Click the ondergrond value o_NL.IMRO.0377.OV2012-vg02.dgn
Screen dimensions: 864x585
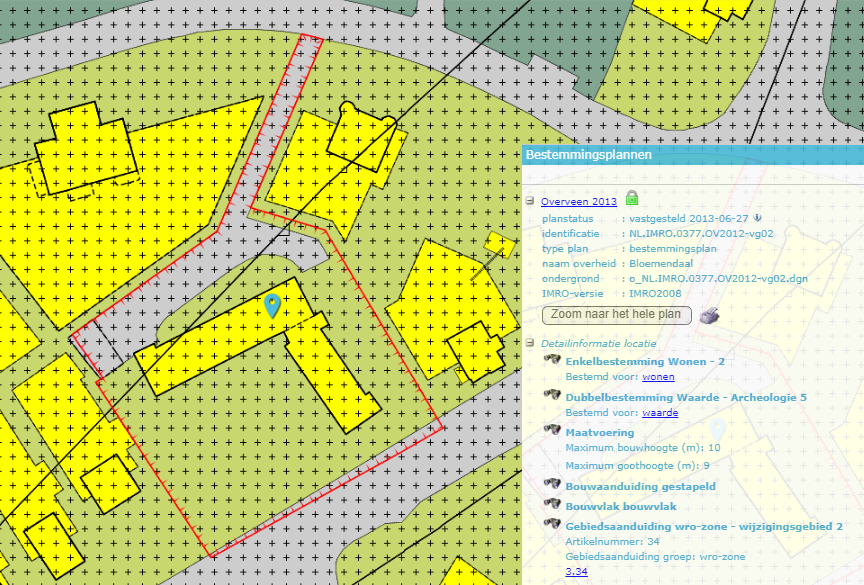[x=719, y=279]
